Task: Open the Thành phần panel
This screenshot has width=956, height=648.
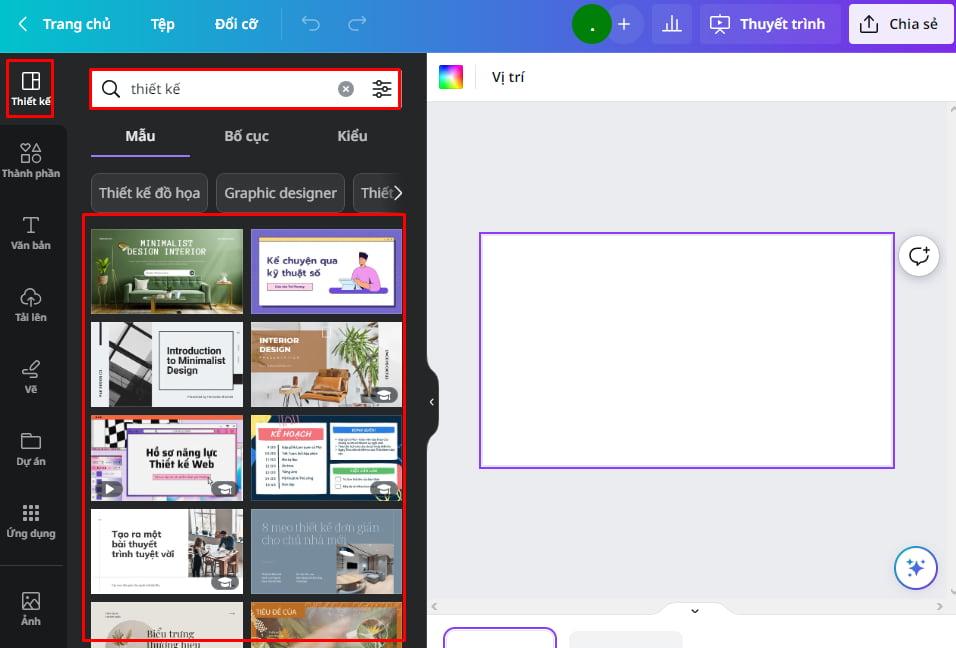Action: (31, 160)
